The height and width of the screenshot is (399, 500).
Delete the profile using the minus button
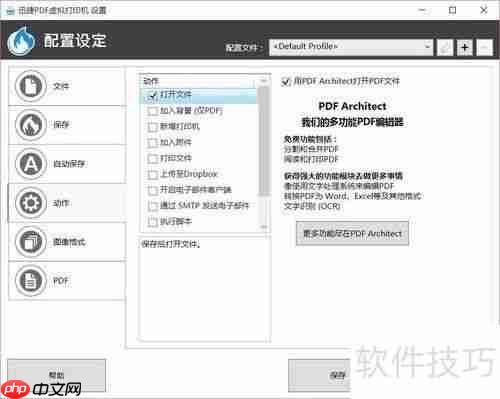(x=484, y=47)
